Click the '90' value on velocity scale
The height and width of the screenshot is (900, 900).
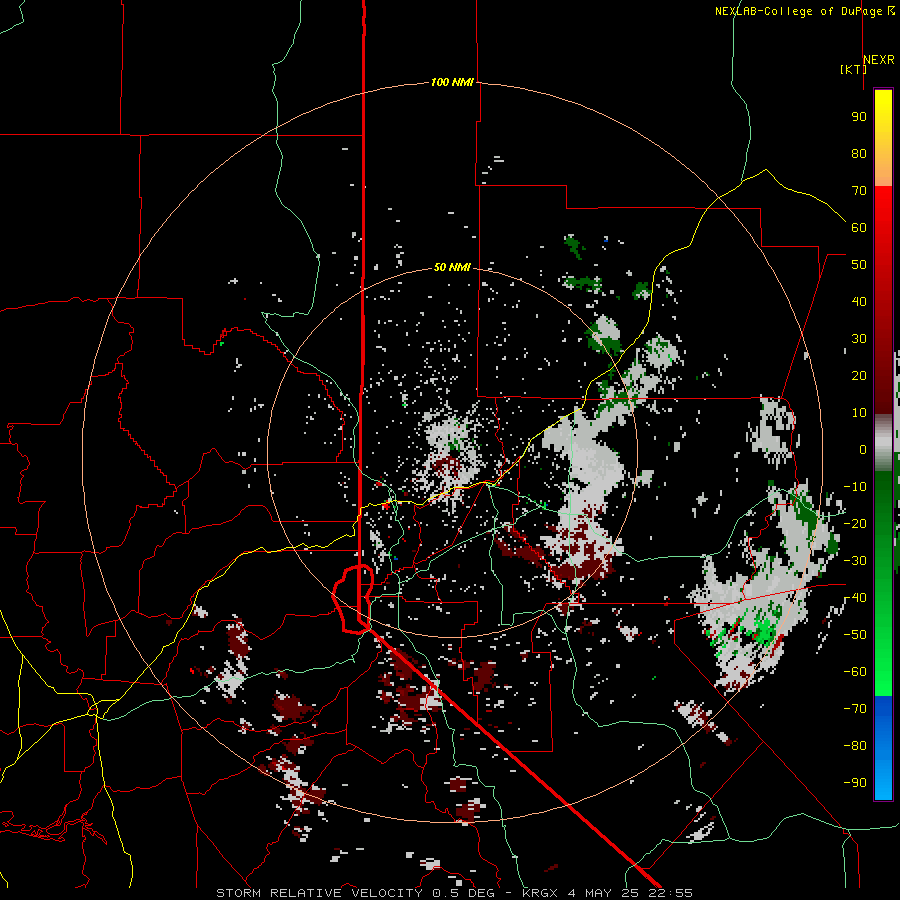click(x=859, y=117)
